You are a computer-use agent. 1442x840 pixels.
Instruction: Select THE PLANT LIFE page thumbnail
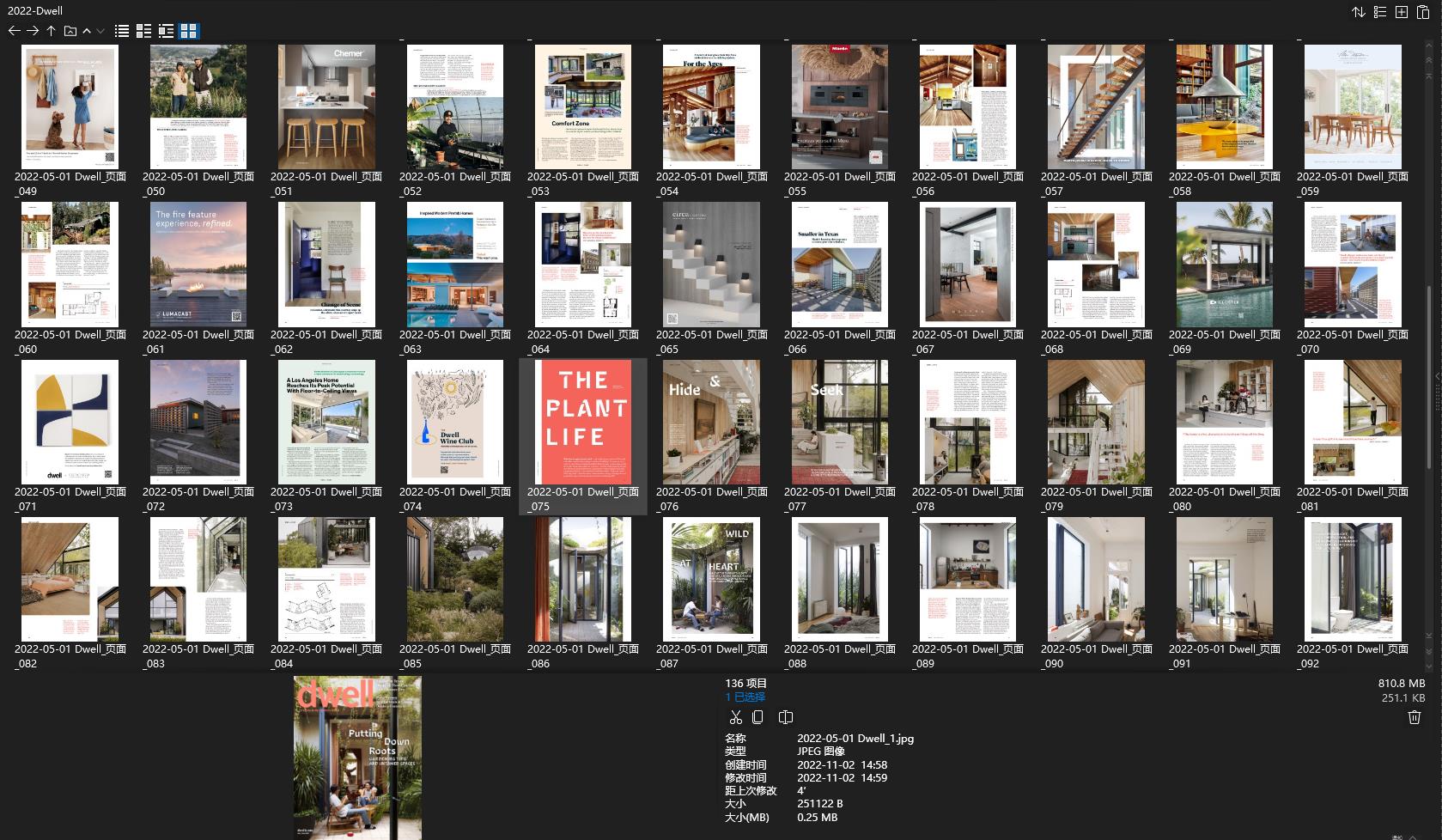582,423
